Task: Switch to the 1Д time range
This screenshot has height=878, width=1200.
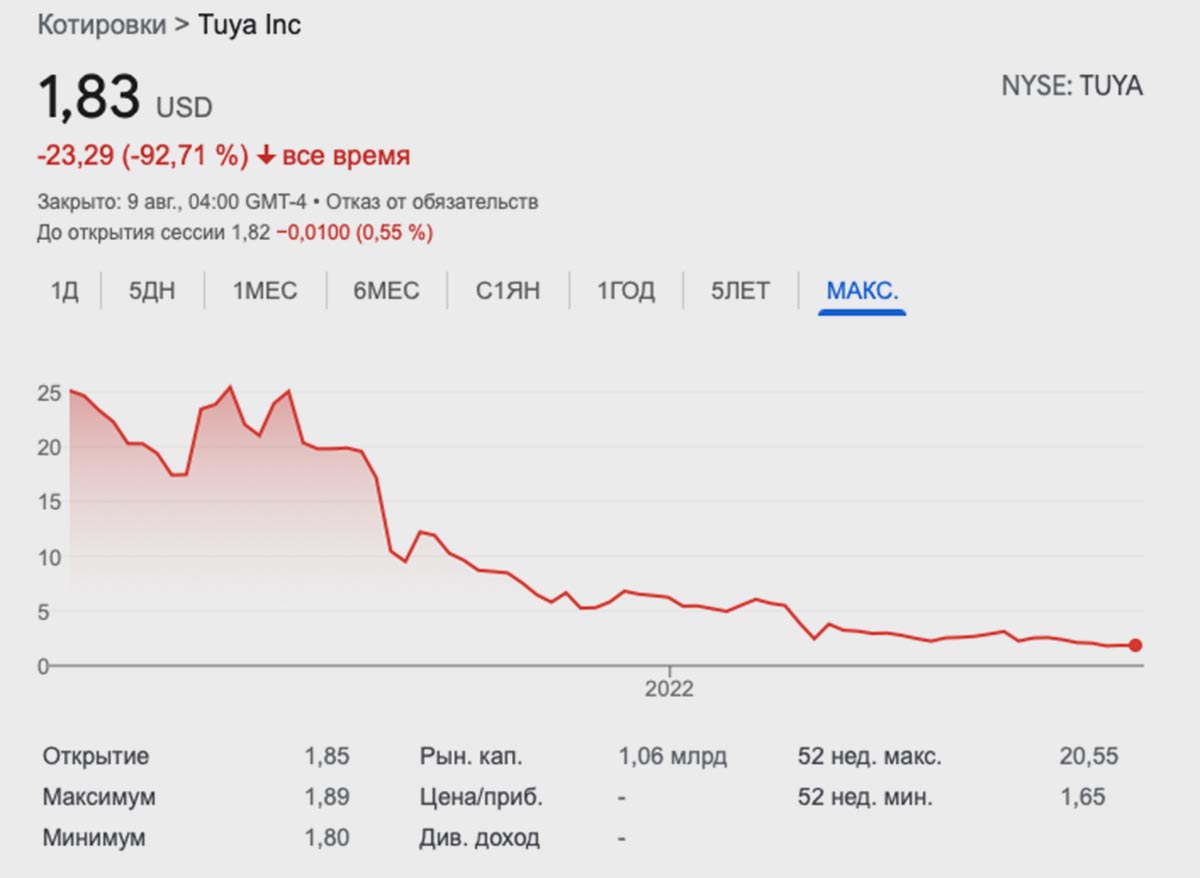Action: pos(64,291)
